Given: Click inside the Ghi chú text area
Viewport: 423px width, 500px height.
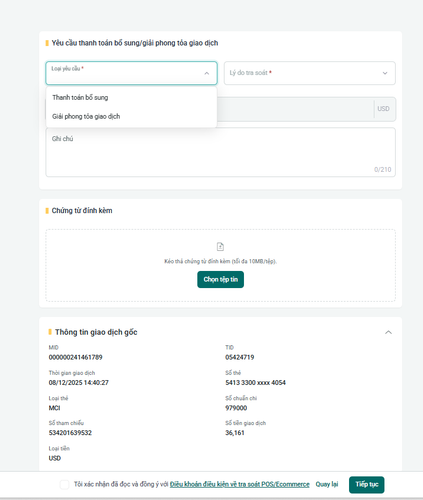Looking at the screenshot, I should (220, 152).
